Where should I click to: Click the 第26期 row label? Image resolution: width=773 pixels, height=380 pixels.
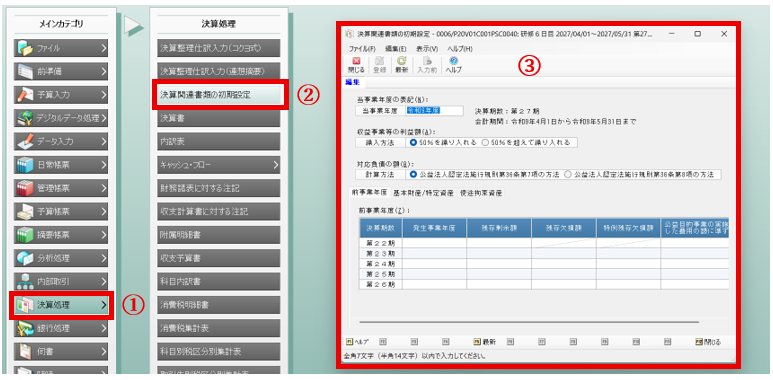[x=380, y=284]
